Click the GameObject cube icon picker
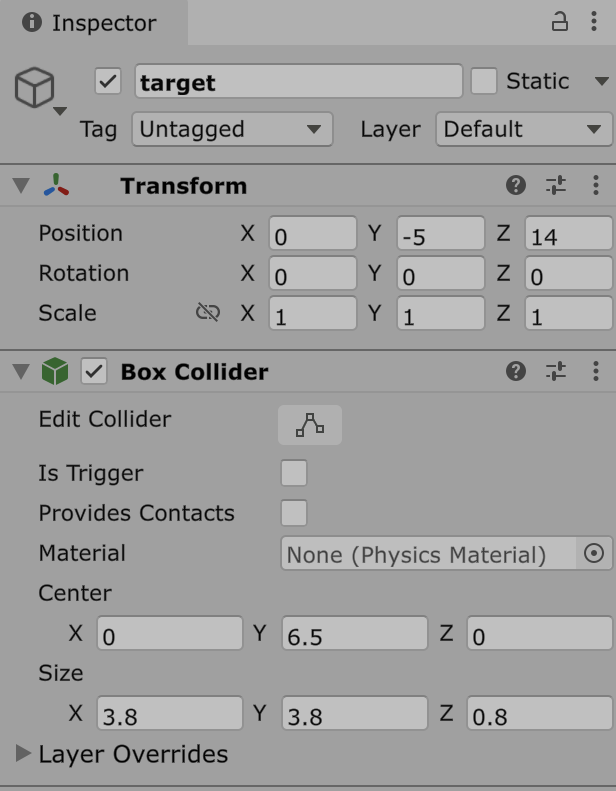 (x=34, y=87)
